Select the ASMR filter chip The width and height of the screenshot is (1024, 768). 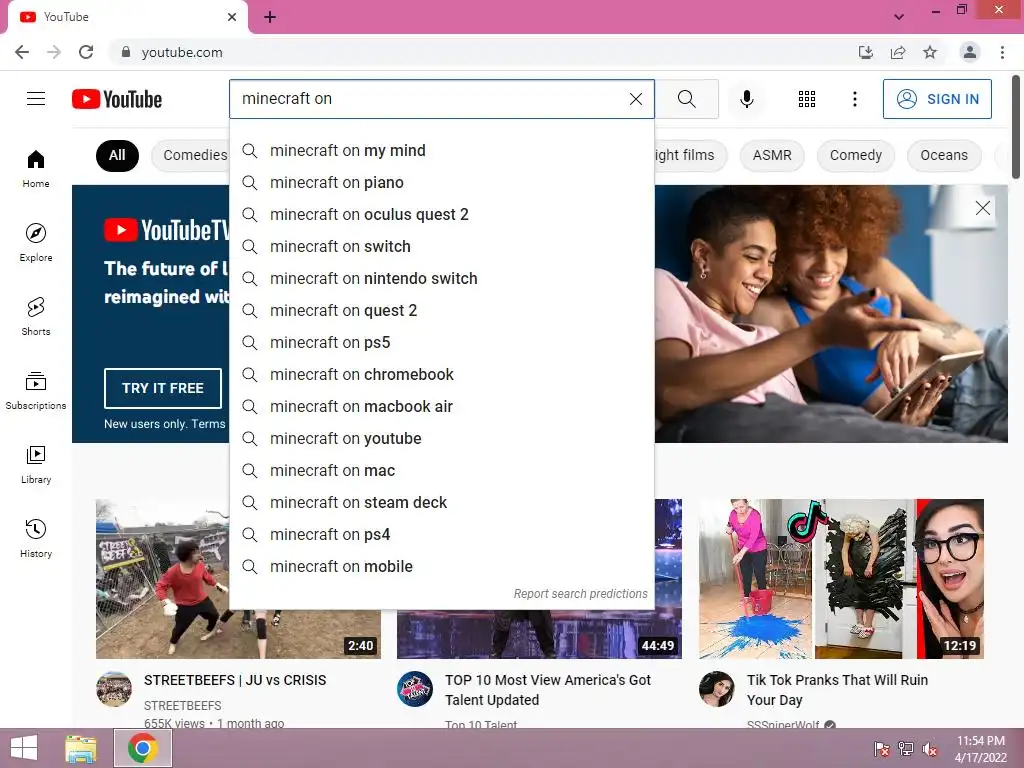pos(772,155)
